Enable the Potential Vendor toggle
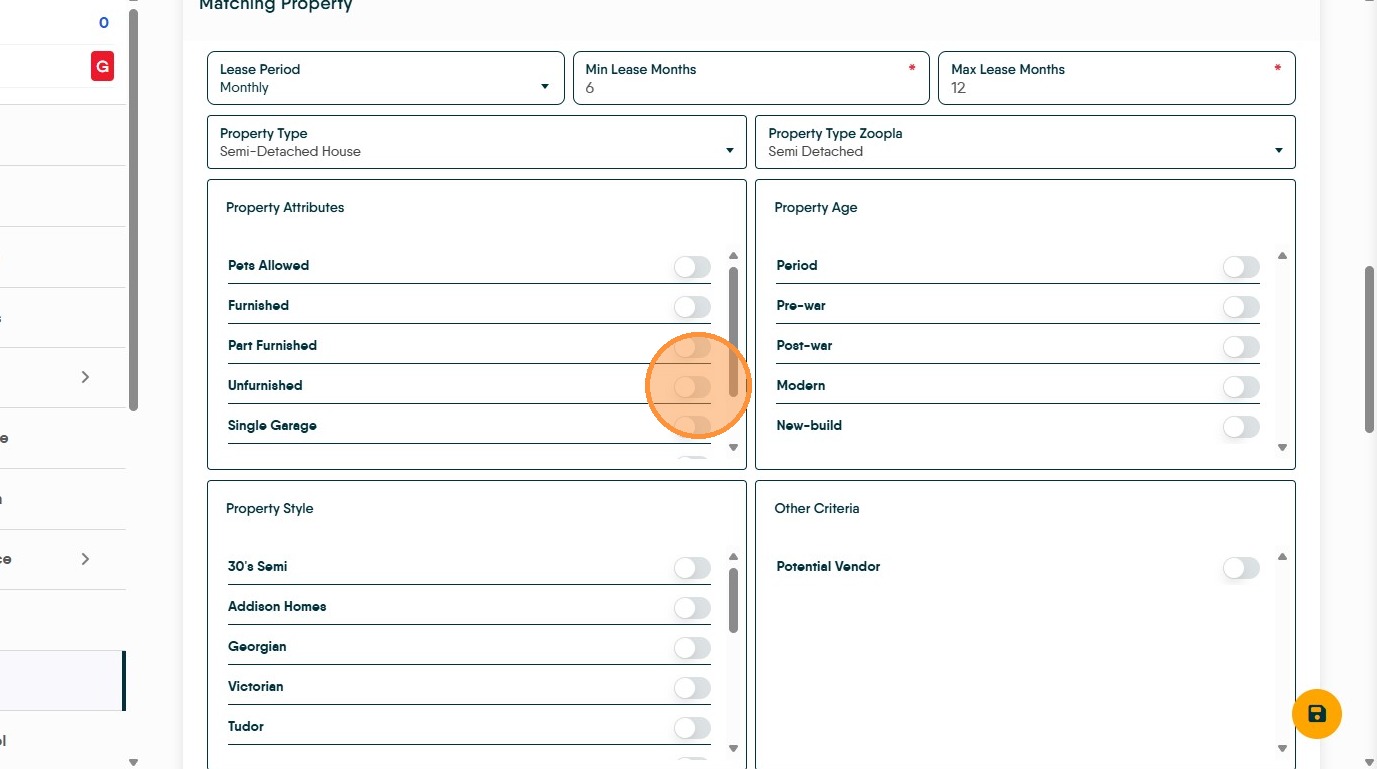Screen dimensions: 1377x769 pyautogui.click(x=1240, y=568)
